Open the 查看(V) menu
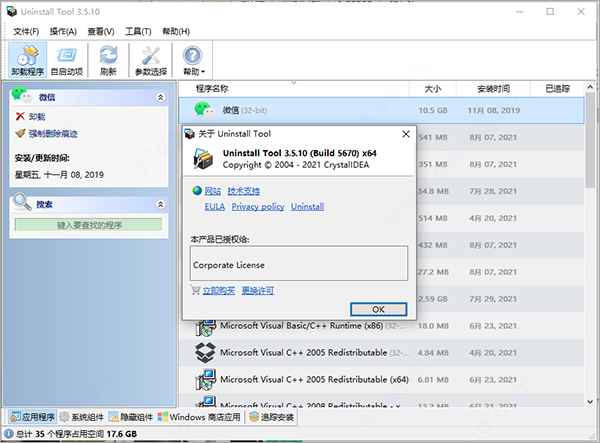The height and width of the screenshot is (443, 600). 101,31
